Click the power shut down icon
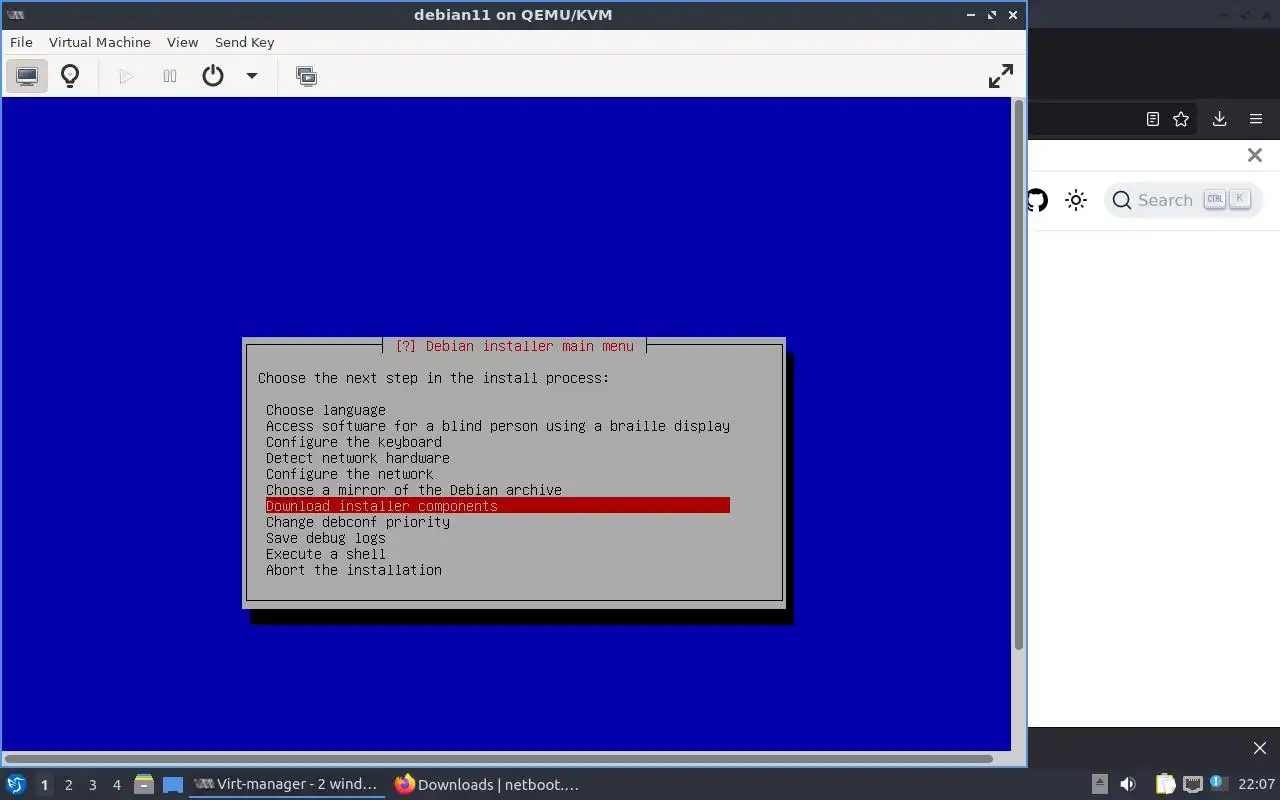This screenshot has height=800, width=1280. pyautogui.click(x=213, y=76)
